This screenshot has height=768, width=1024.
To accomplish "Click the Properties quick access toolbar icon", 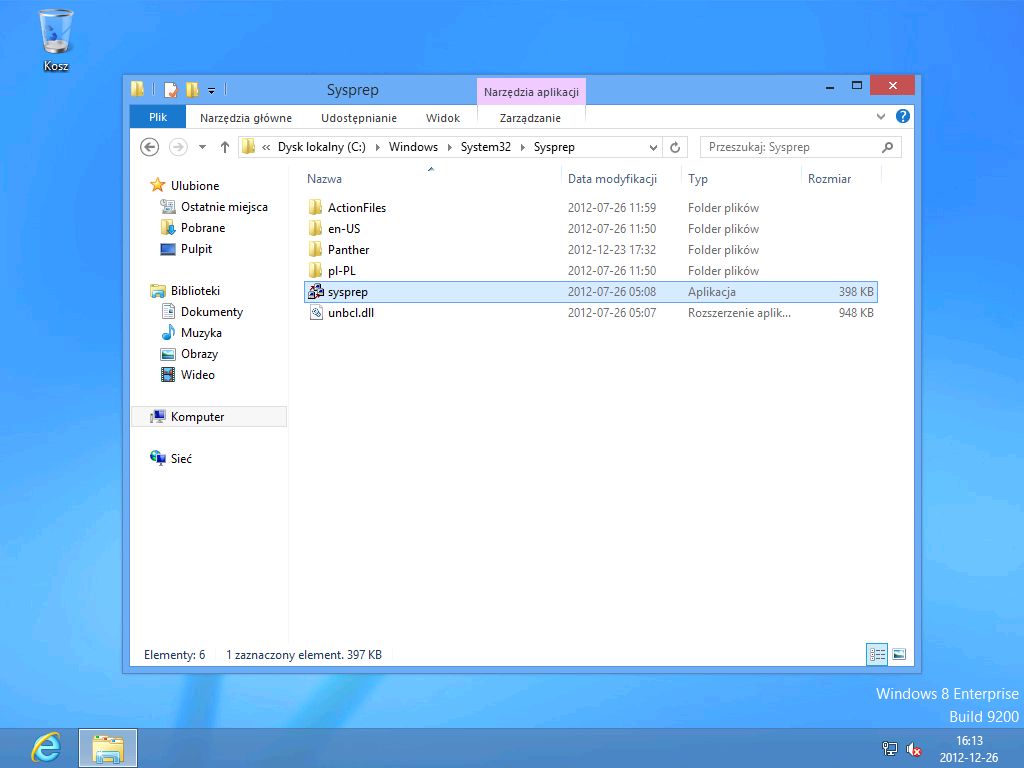I will click(x=171, y=89).
